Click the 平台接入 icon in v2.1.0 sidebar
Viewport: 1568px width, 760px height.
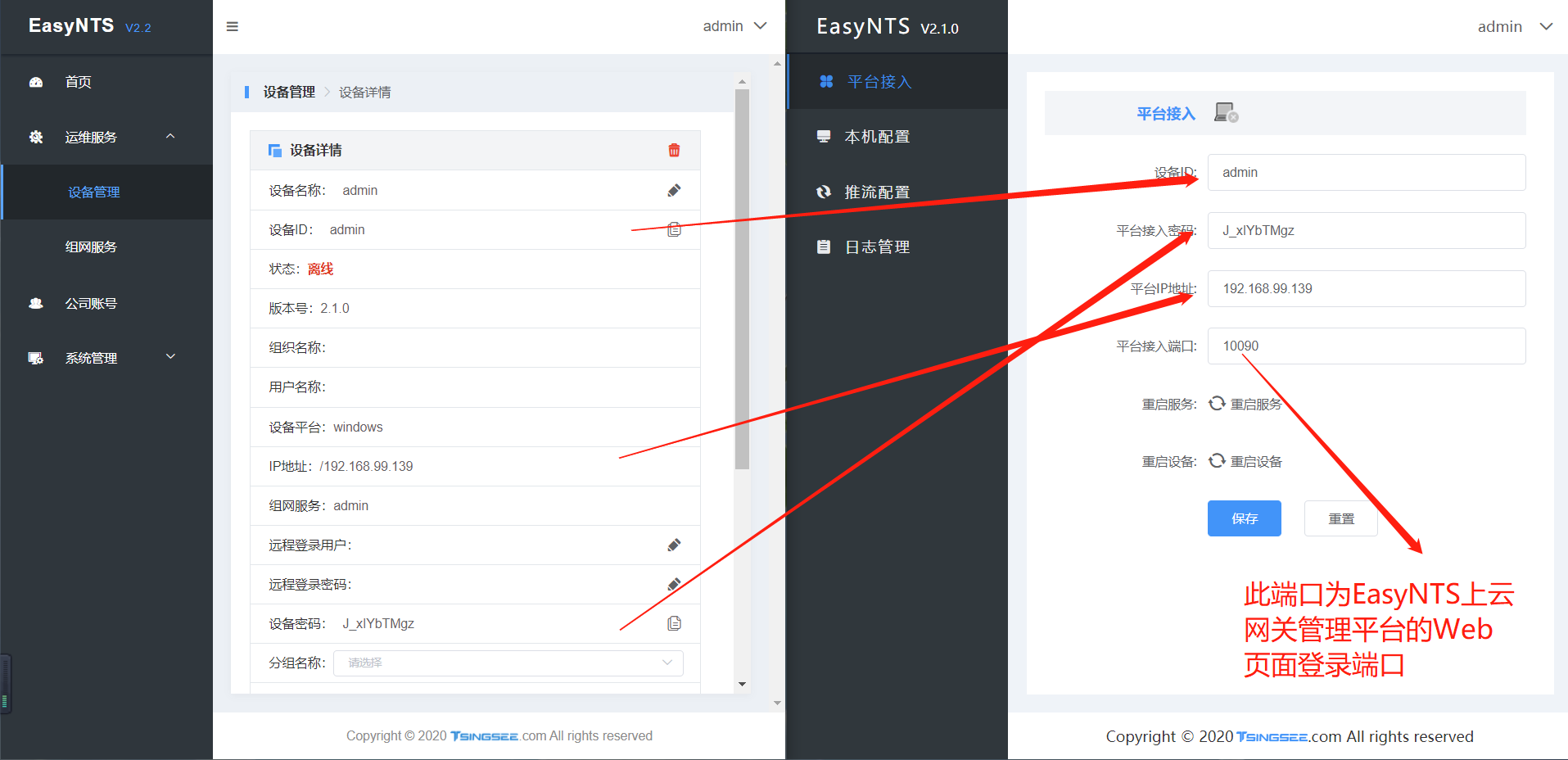826,81
